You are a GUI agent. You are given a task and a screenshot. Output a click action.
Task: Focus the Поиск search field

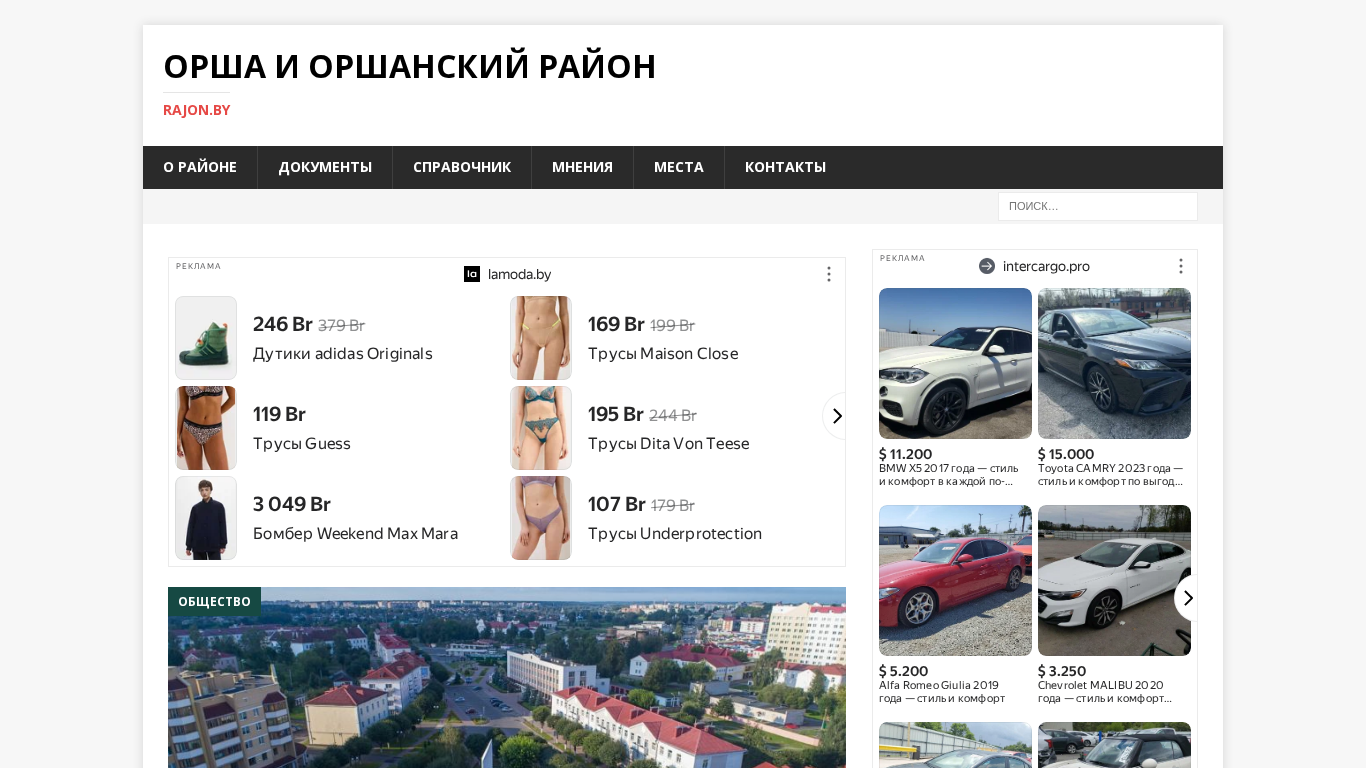click(1098, 206)
